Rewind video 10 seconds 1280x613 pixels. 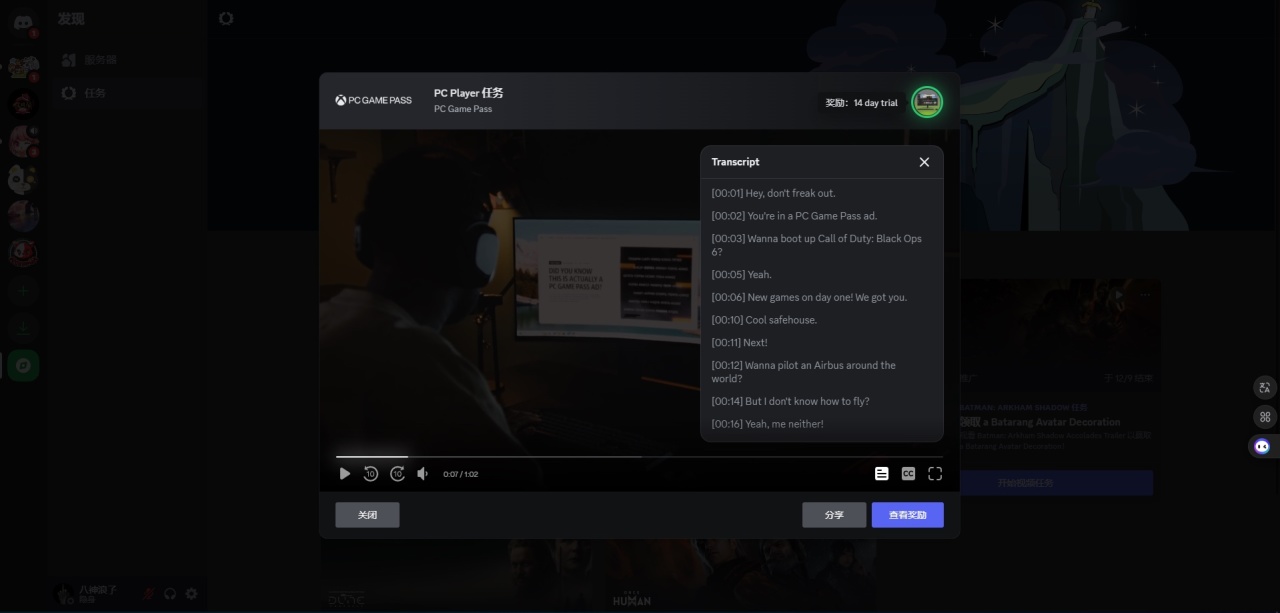(x=371, y=474)
